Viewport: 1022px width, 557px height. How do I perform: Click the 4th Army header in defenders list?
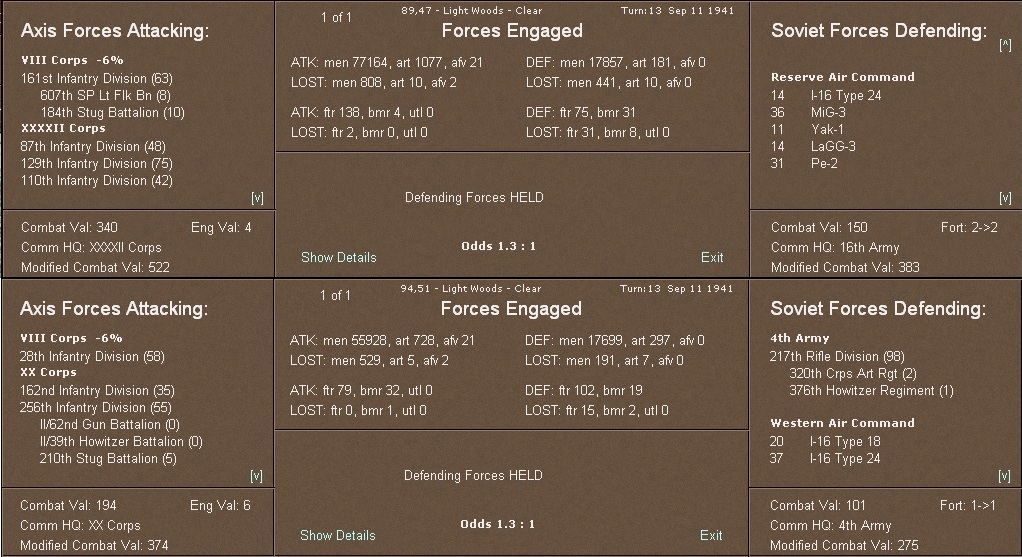point(800,338)
